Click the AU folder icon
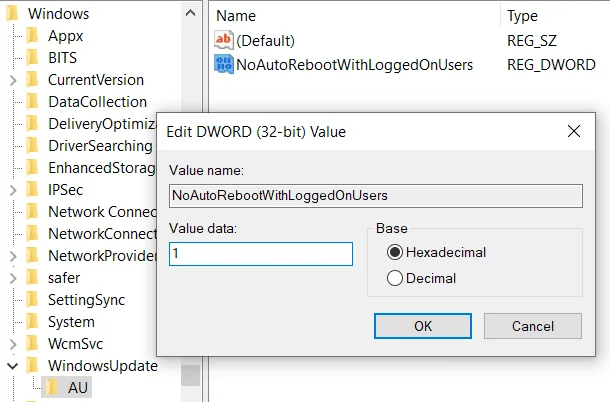Image resolution: width=610 pixels, height=402 pixels. coord(52,388)
